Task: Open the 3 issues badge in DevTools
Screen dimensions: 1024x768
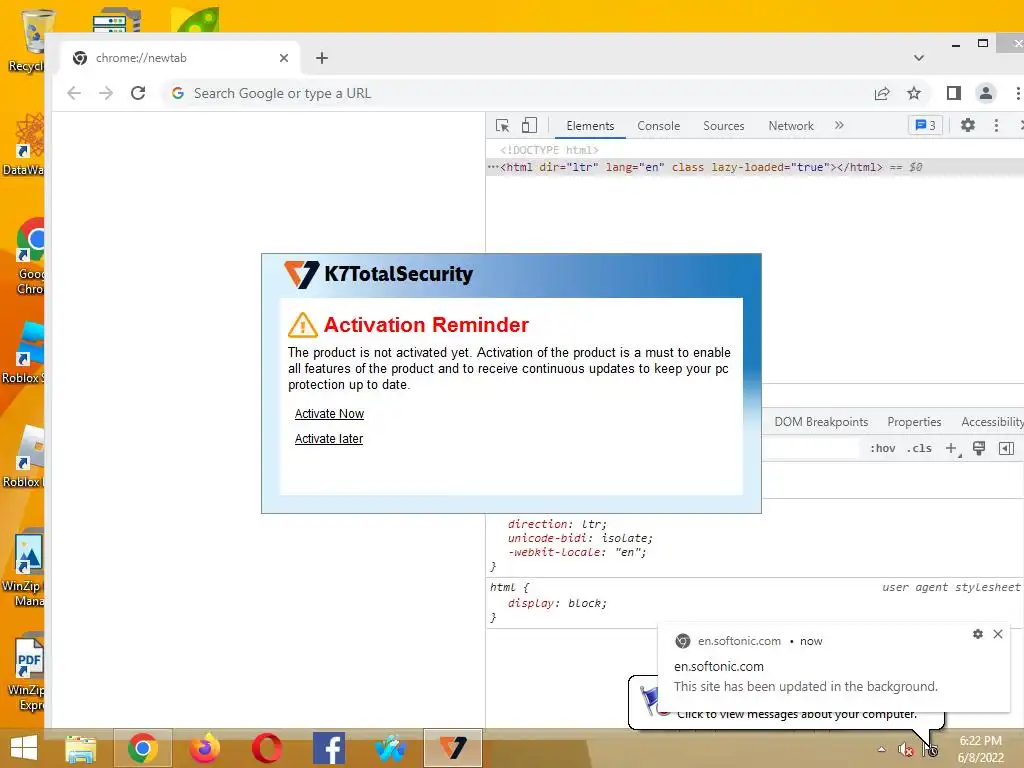Action: [x=925, y=125]
